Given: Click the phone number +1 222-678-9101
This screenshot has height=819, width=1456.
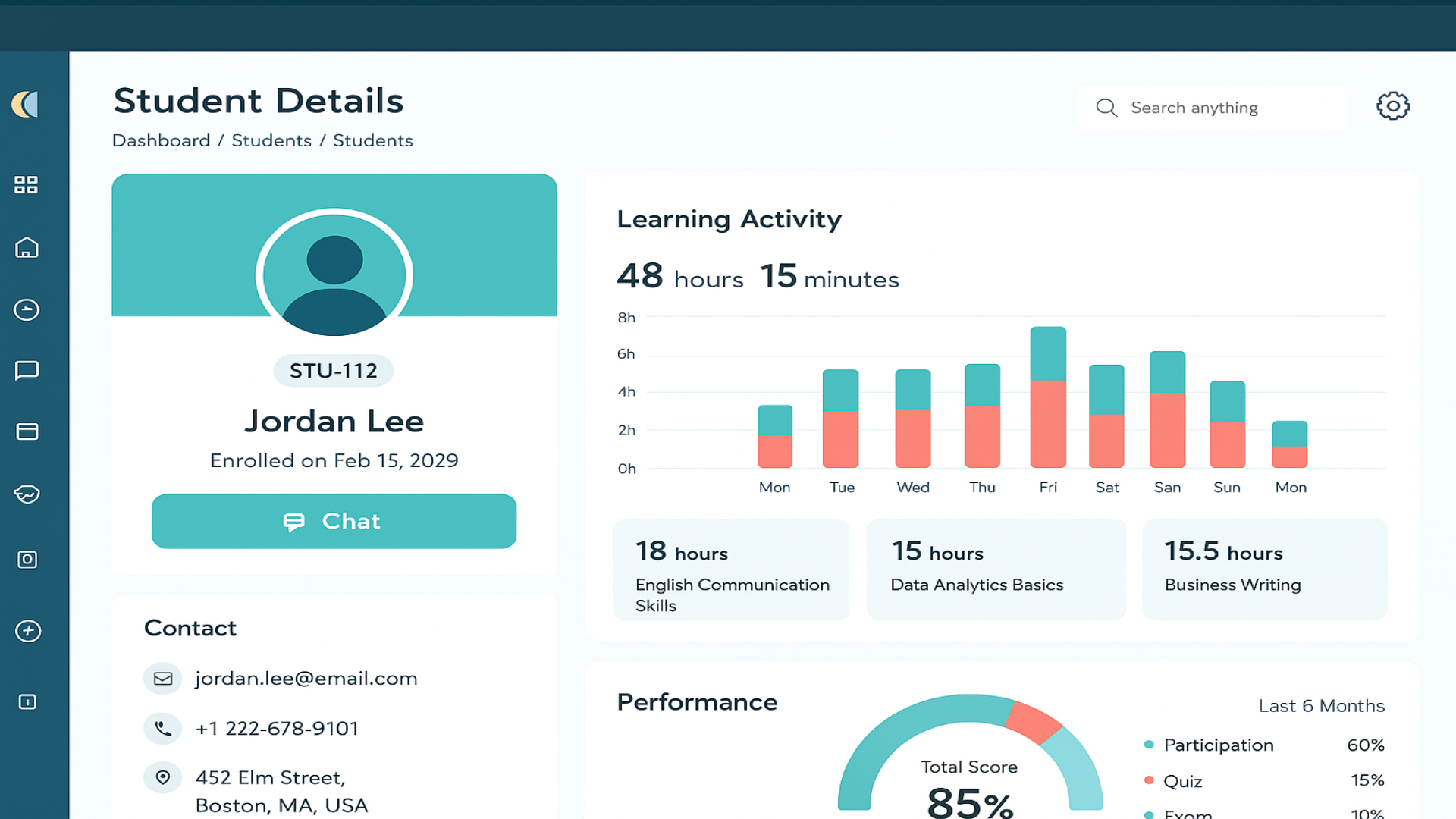Looking at the screenshot, I should coord(277,729).
